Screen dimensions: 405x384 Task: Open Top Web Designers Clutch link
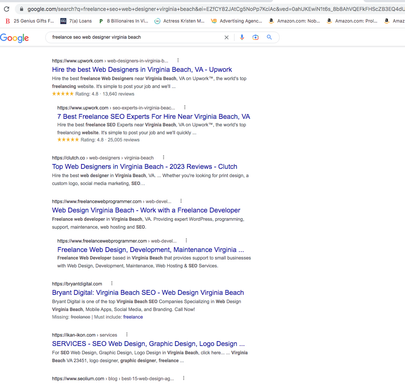[x=145, y=167]
